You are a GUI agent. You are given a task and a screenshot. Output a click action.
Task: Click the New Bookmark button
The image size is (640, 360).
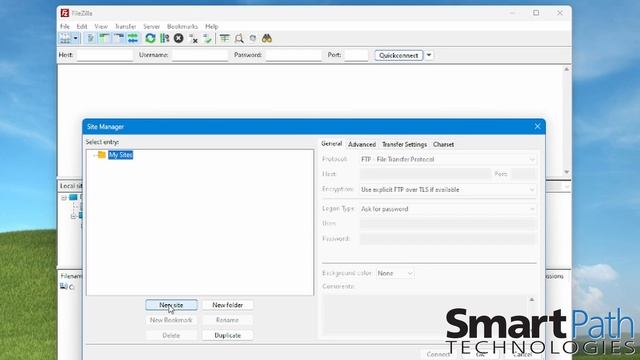tap(171, 320)
